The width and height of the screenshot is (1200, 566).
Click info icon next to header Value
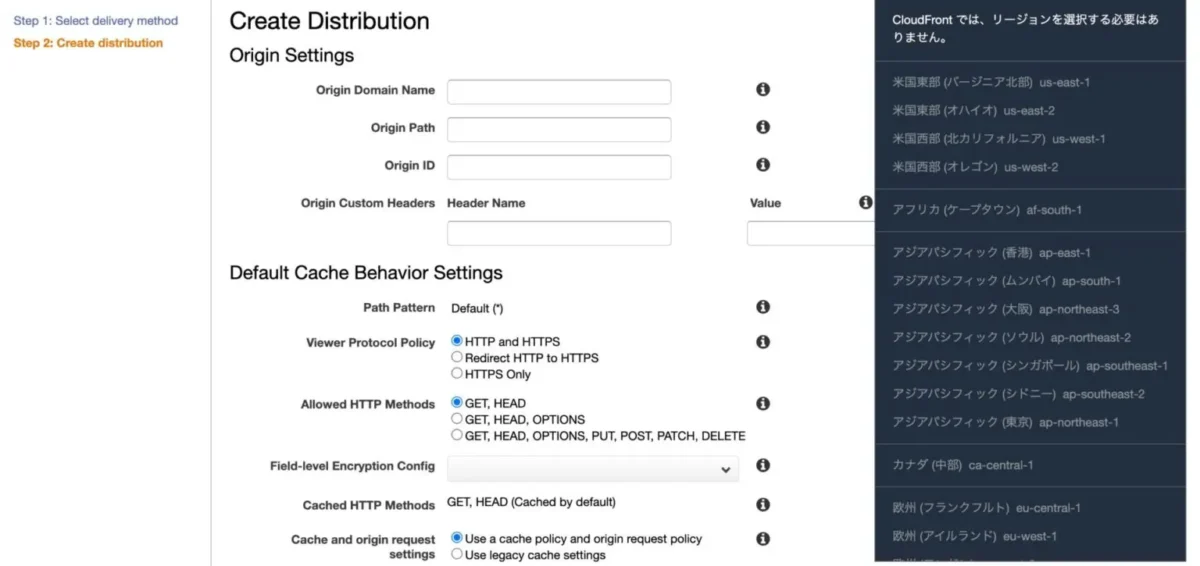click(866, 202)
